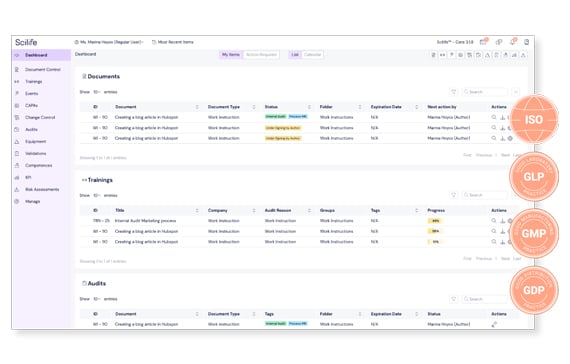Click the rightmost document icon in top bar
The height and width of the screenshot is (364, 570).
click(x=526, y=42)
